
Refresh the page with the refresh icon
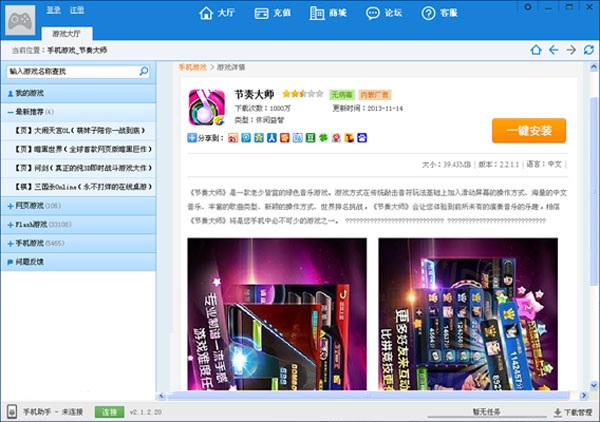coord(588,49)
